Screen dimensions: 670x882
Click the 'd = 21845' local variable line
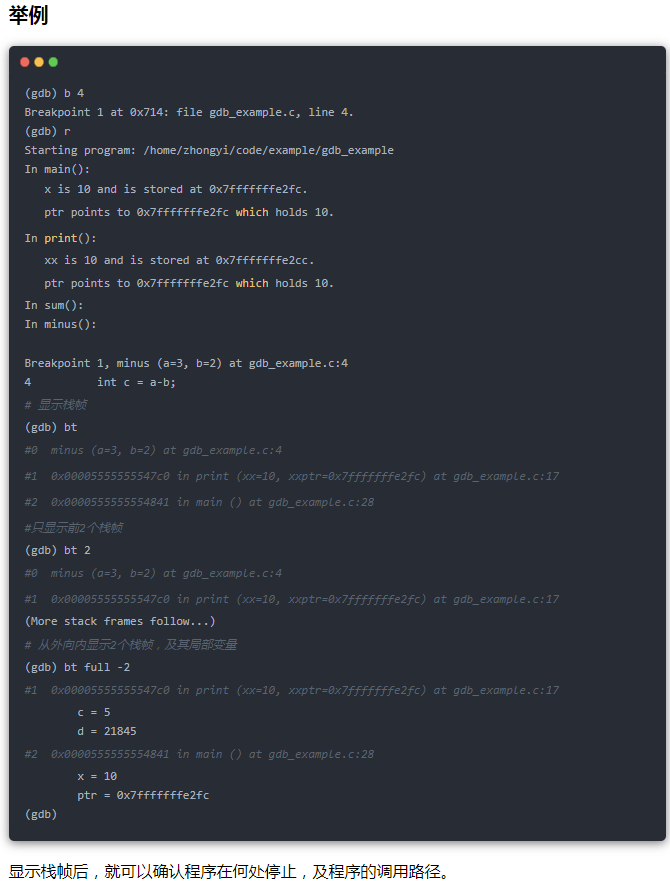pyautogui.click(x=107, y=731)
